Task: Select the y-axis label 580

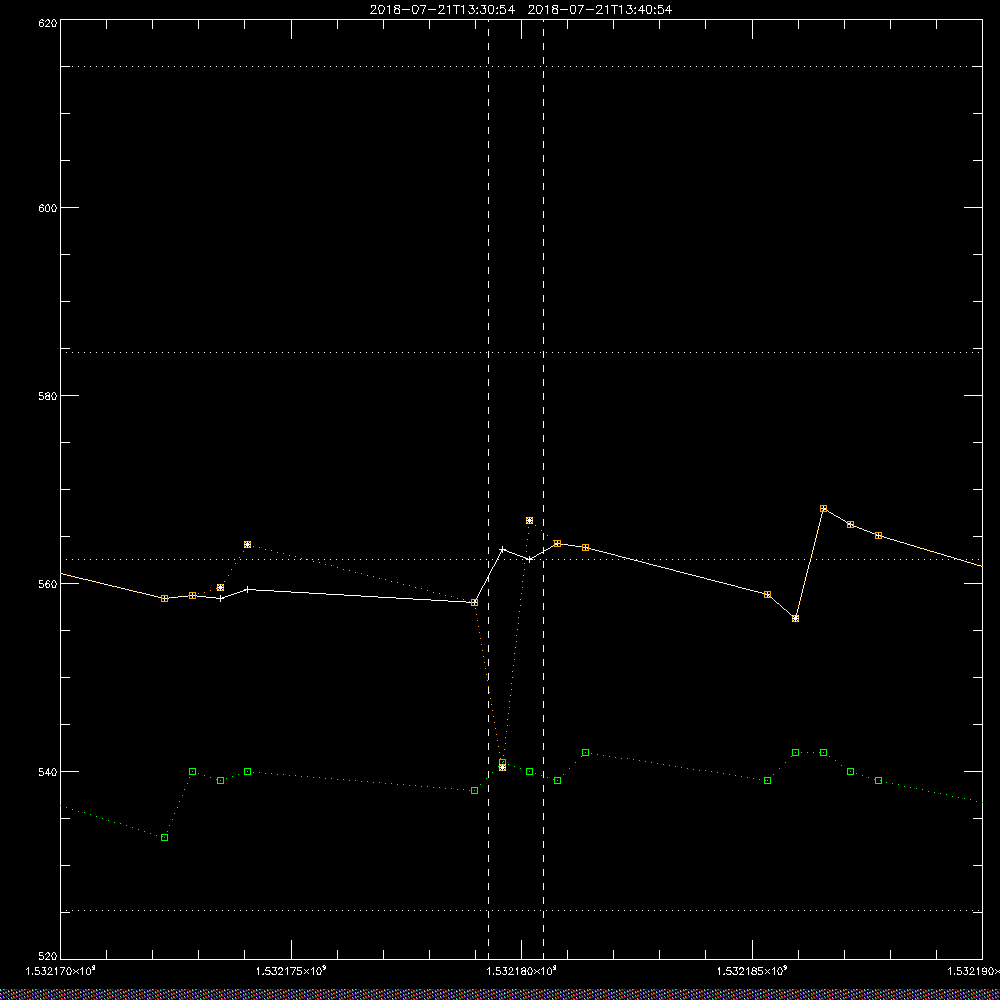Action: tap(48, 395)
